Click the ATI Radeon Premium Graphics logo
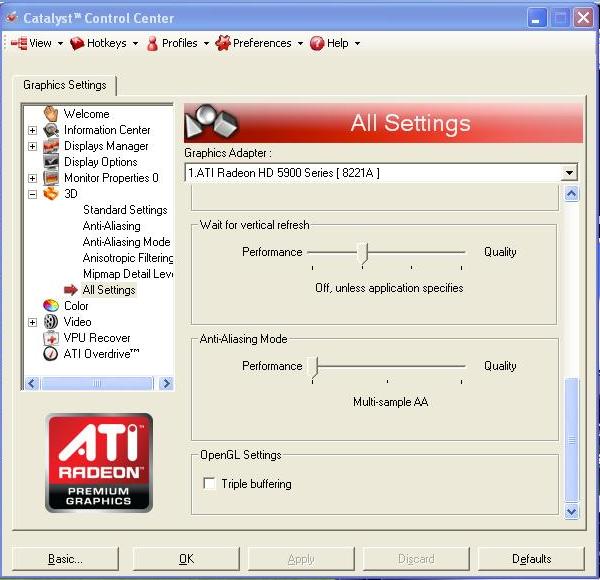The width and height of the screenshot is (600, 580). coord(99,462)
